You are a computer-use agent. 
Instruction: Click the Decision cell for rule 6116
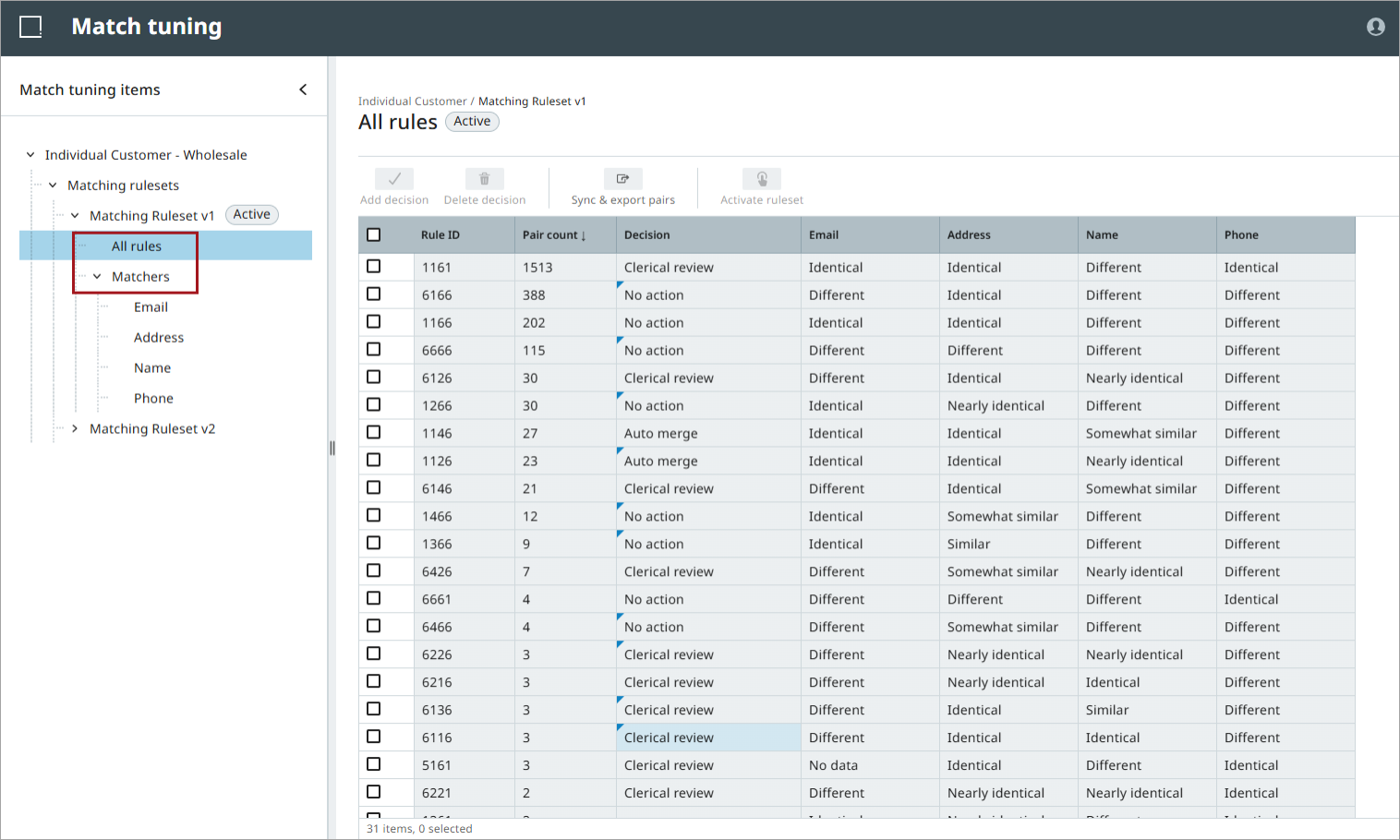click(x=708, y=738)
